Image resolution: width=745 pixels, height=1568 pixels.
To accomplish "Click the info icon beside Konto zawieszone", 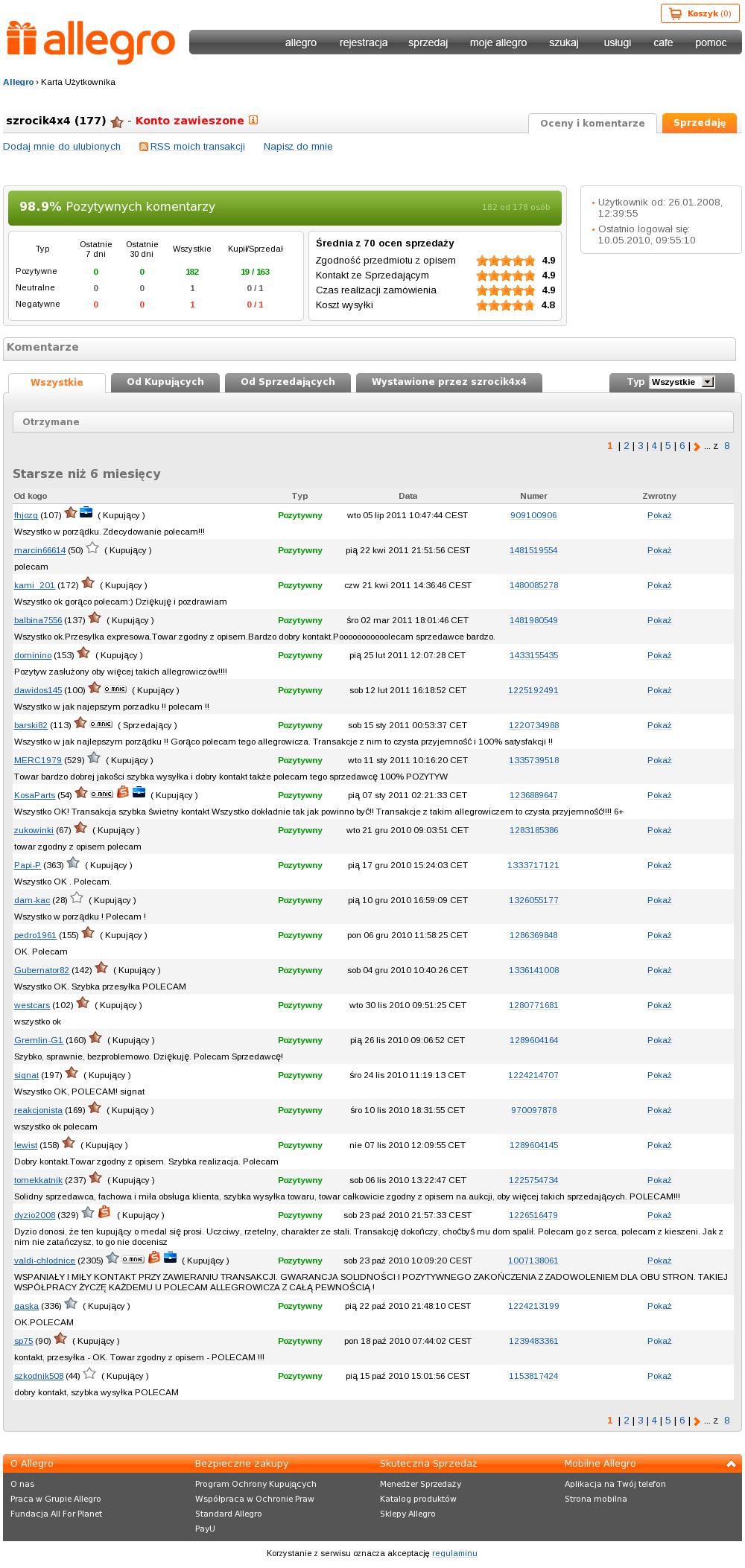I will (253, 120).
